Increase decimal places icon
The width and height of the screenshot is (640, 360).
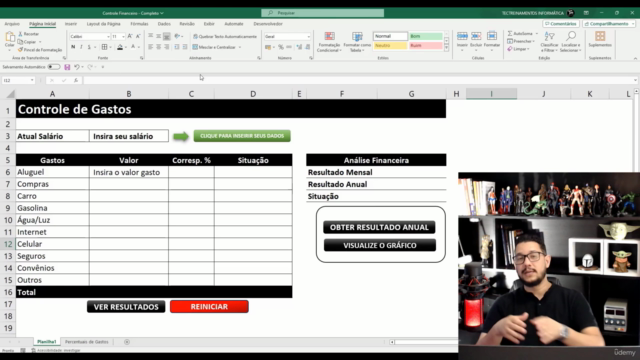click(299, 47)
